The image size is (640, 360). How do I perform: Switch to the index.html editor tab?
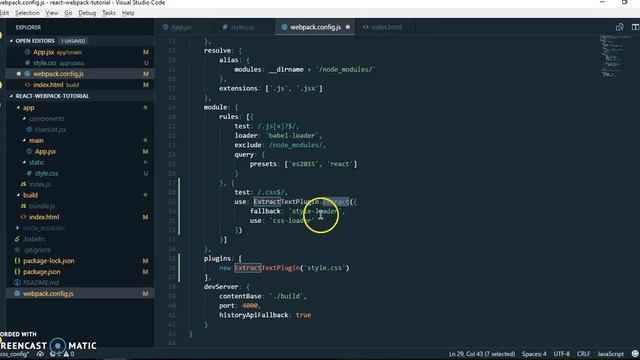point(385,27)
